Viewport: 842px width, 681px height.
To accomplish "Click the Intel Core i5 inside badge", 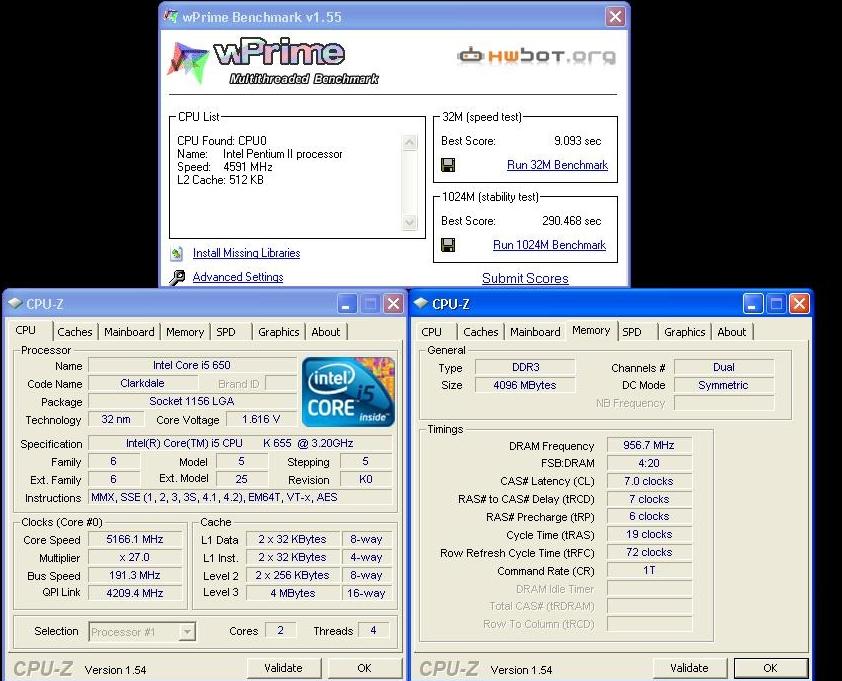I will coord(348,392).
